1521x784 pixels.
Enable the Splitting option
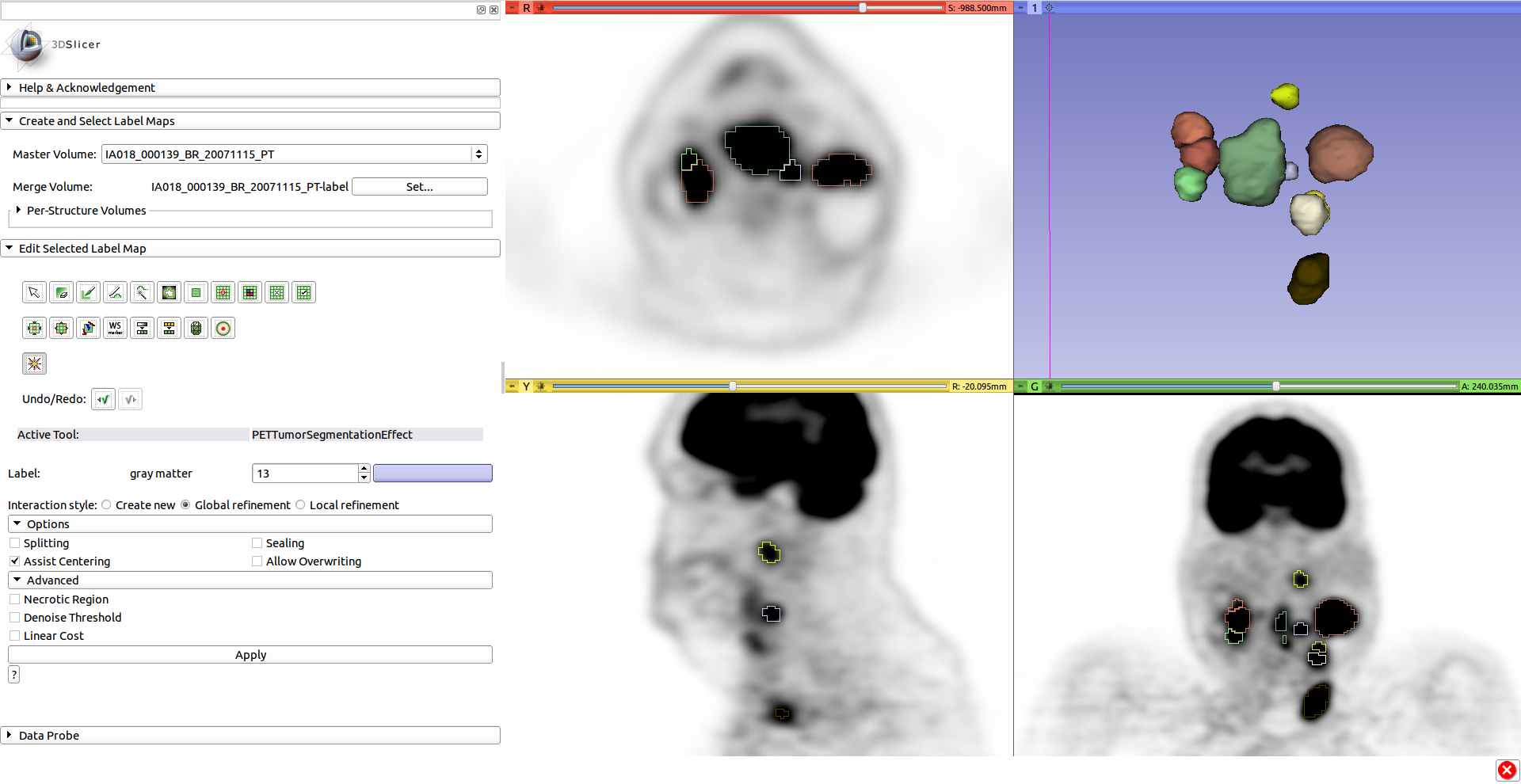tap(15, 543)
